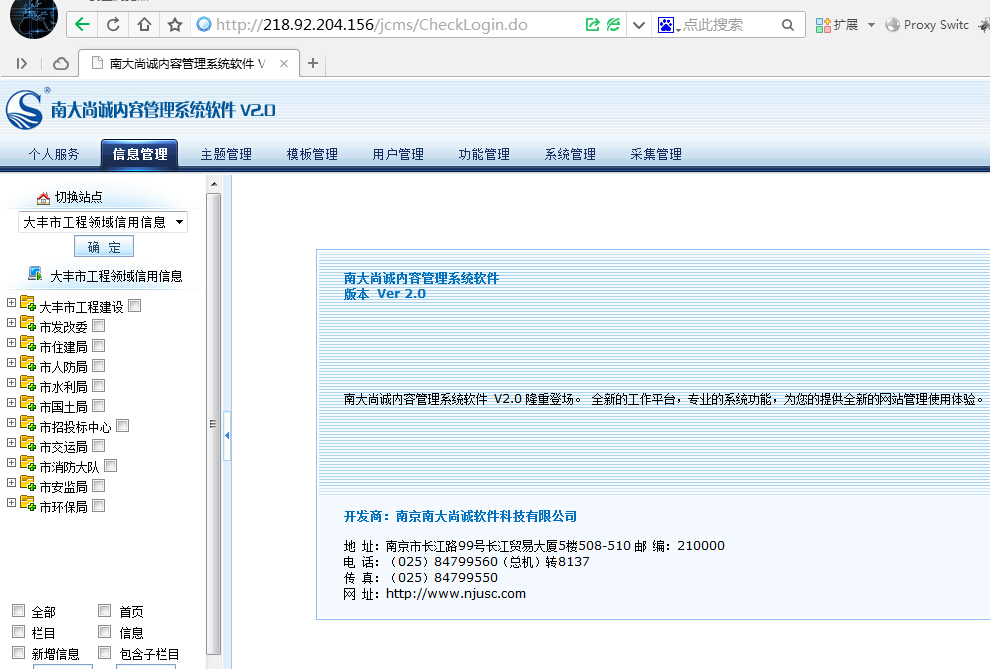Open the 系统管理 tab
This screenshot has height=669, width=990.
point(570,155)
